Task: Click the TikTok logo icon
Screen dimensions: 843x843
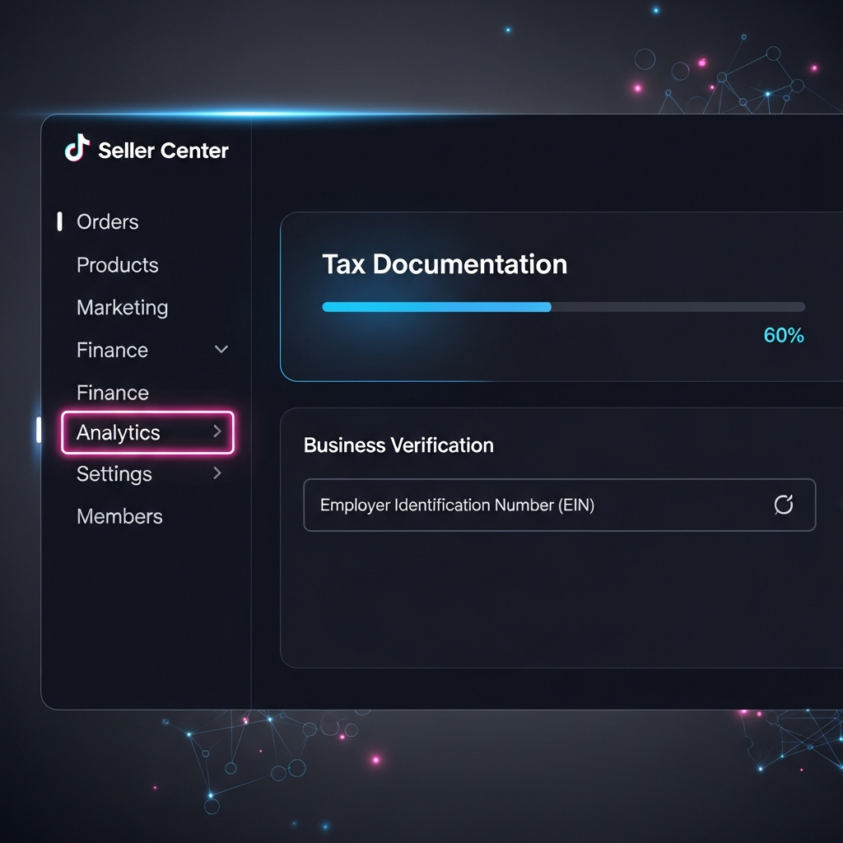Action: coord(77,148)
